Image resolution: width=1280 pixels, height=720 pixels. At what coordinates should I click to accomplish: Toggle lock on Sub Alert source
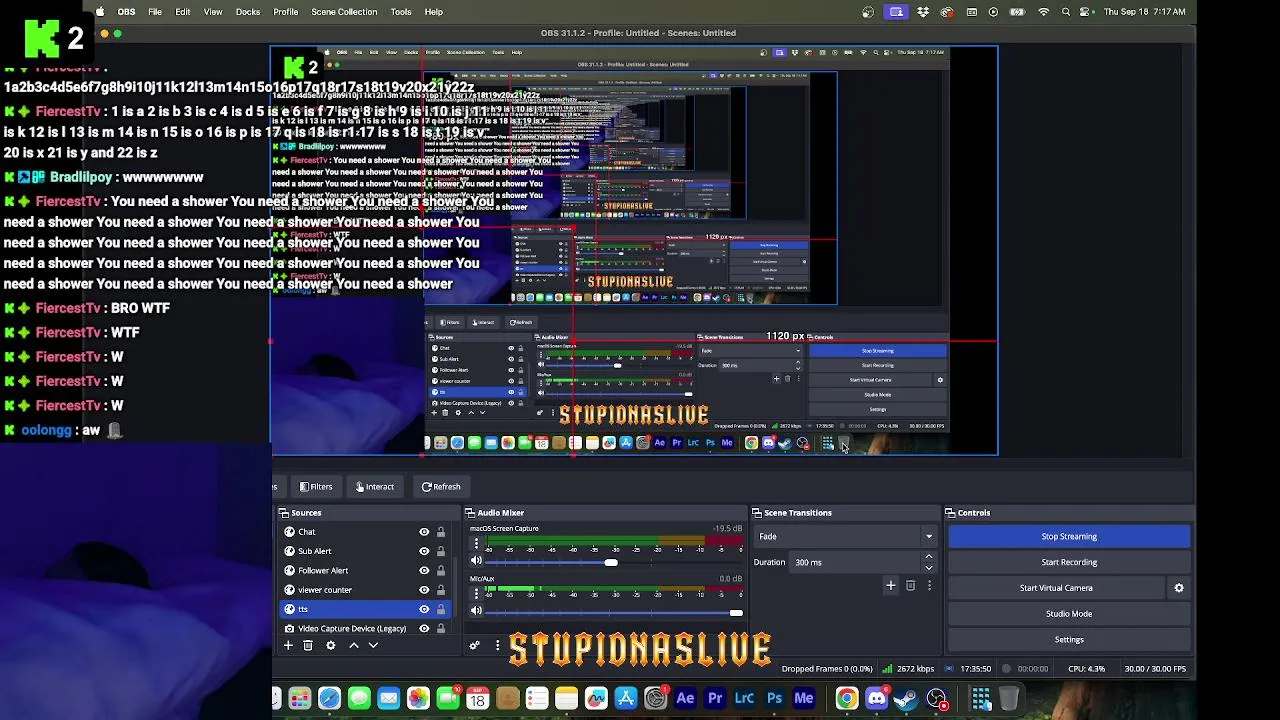click(440, 551)
